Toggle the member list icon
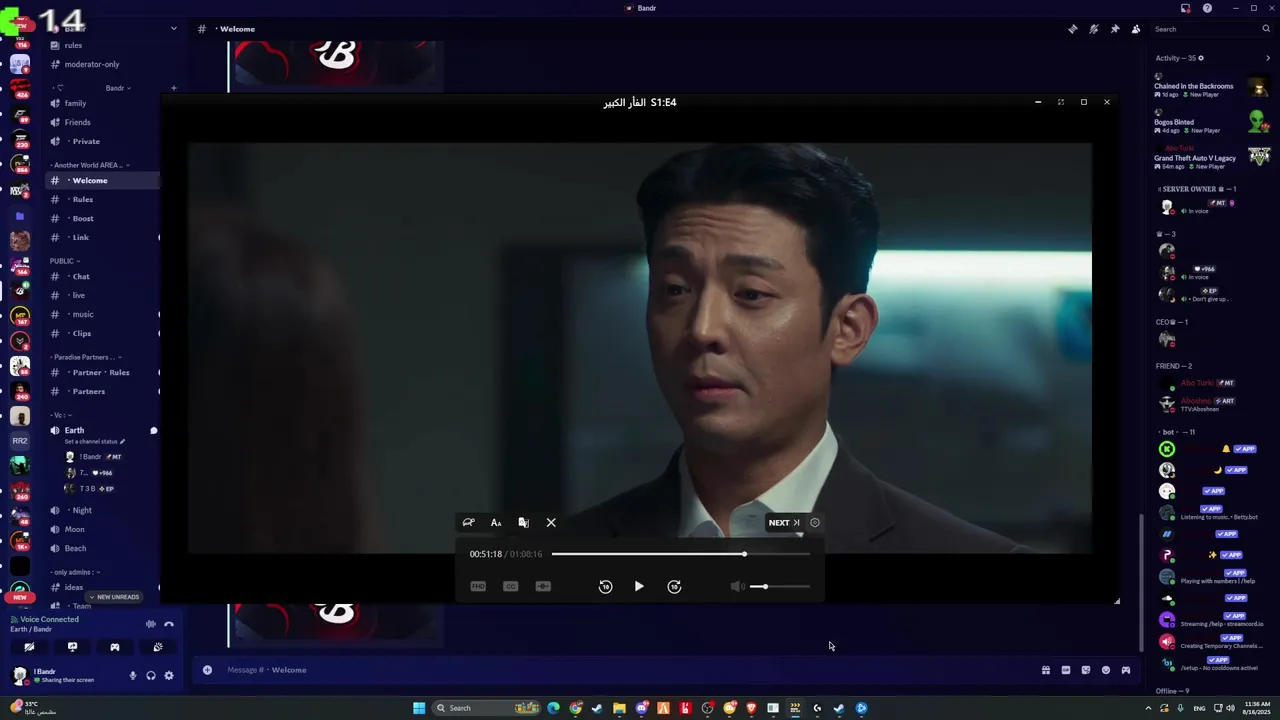Image resolution: width=1280 pixels, height=720 pixels. click(1136, 29)
